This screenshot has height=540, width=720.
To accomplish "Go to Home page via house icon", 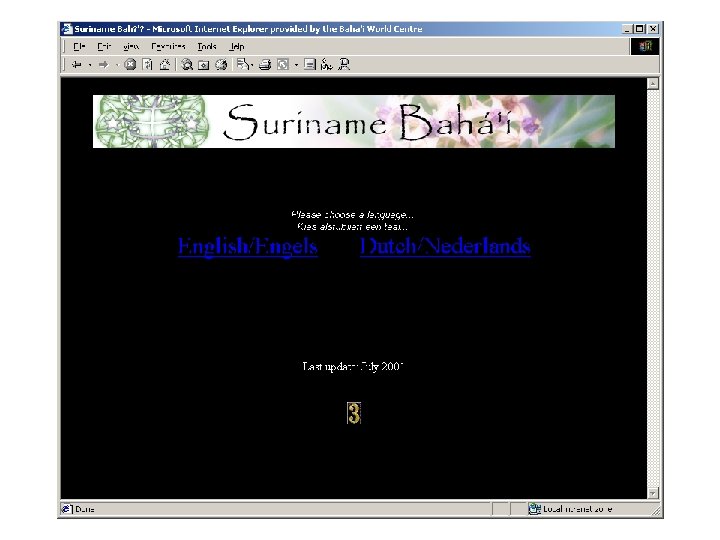I will pos(165,65).
